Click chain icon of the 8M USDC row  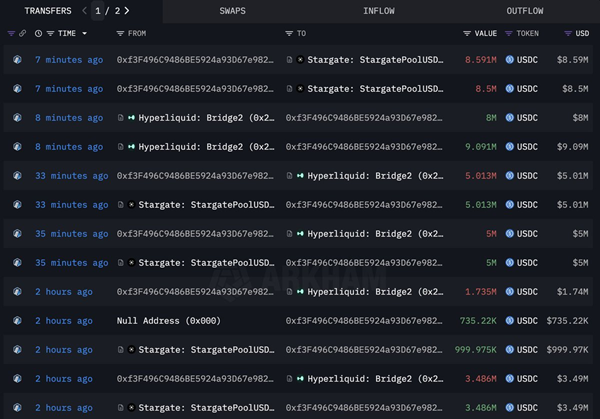coord(17,118)
